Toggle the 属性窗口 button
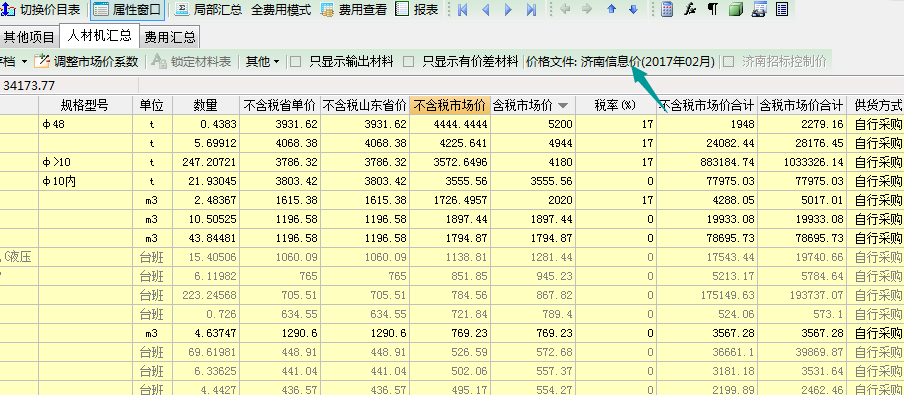This screenshot has height=395, width=904. pos(127,10)
